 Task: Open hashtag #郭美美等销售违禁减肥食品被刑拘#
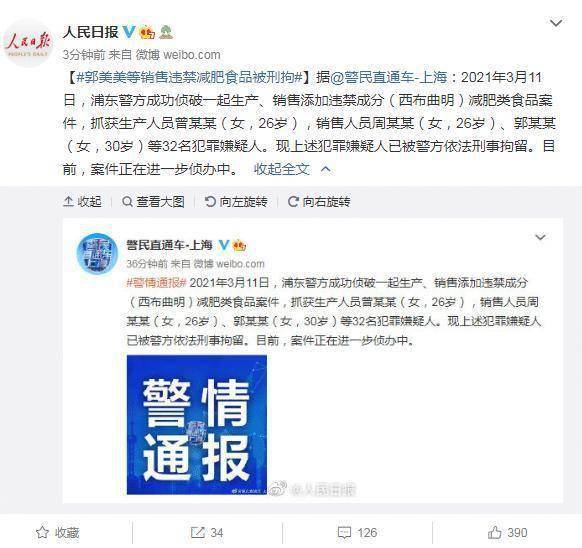pyautogui.click(x=190, y=77)
